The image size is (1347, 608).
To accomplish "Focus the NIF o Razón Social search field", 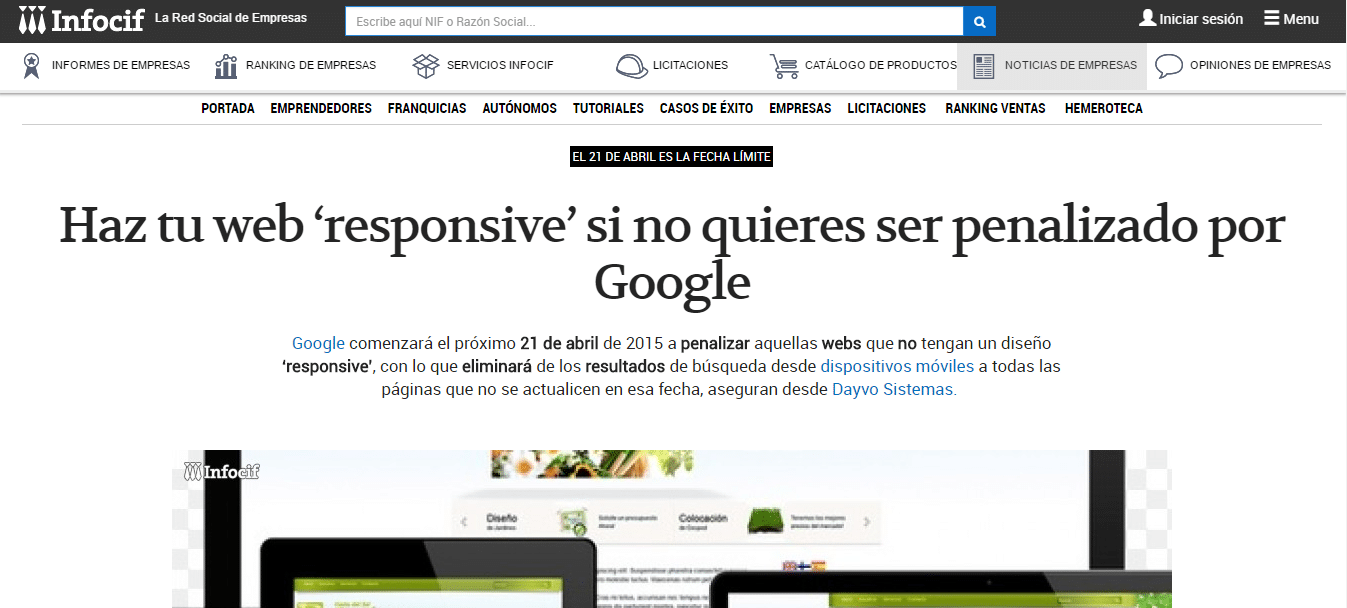I will (654, 21).
